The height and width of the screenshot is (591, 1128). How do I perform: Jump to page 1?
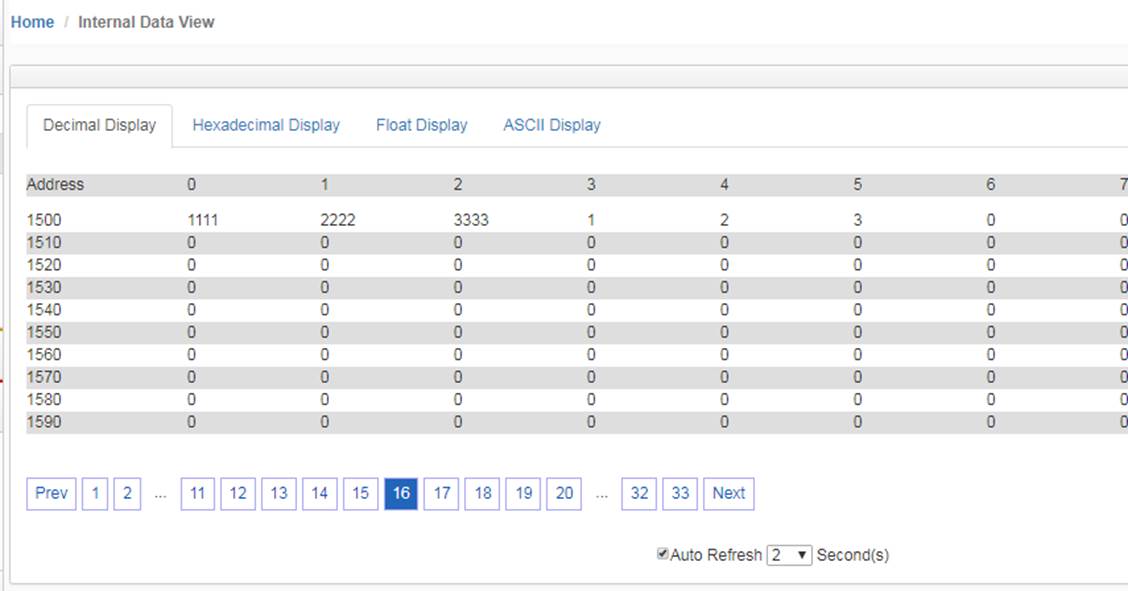(95, 494)
